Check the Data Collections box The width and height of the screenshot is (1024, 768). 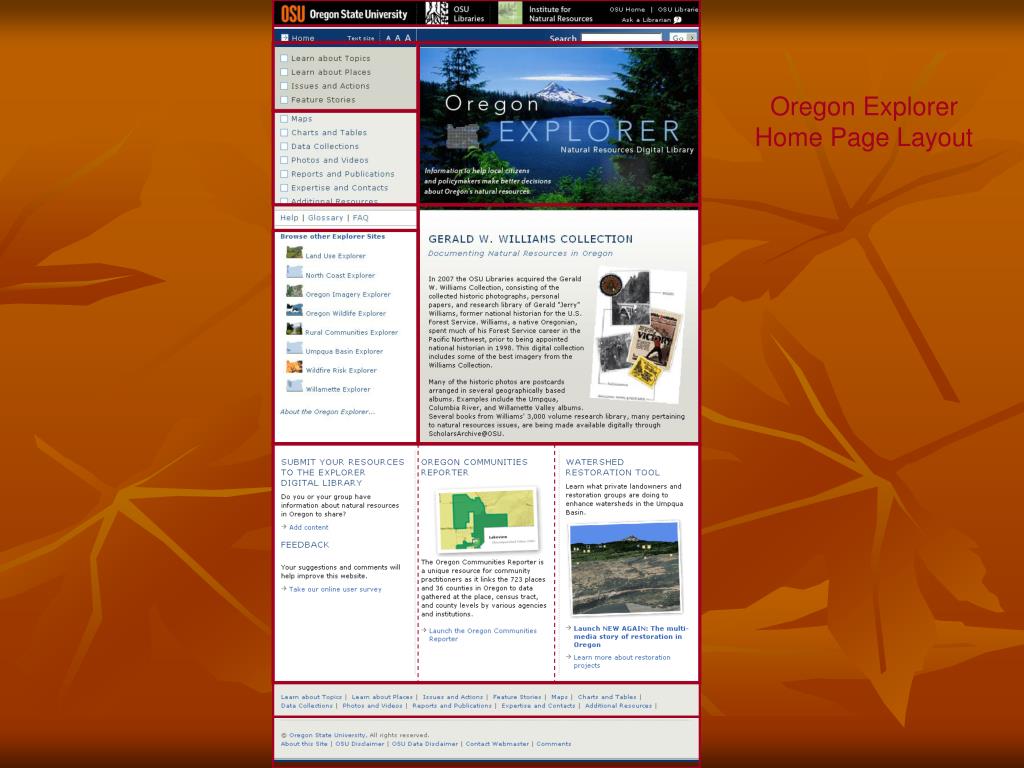click(284, 146)
